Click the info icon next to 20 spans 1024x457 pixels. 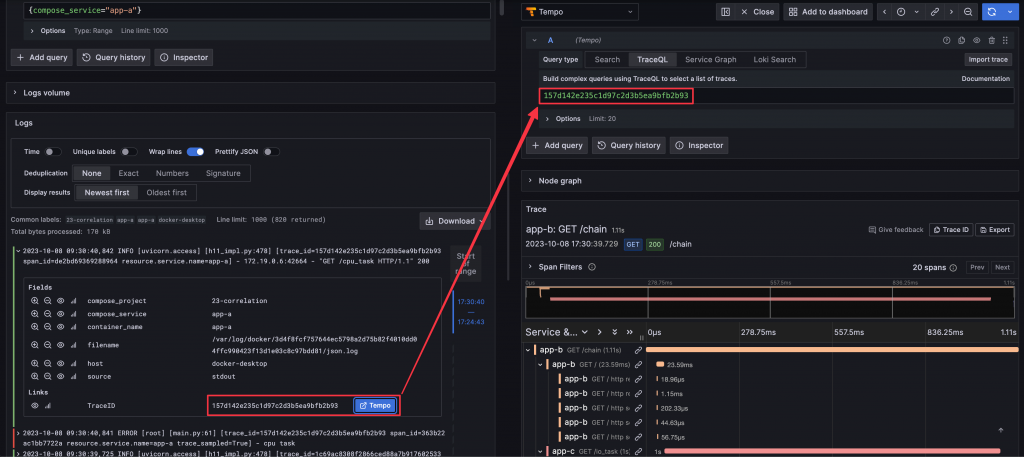click(x=953, y=268)
